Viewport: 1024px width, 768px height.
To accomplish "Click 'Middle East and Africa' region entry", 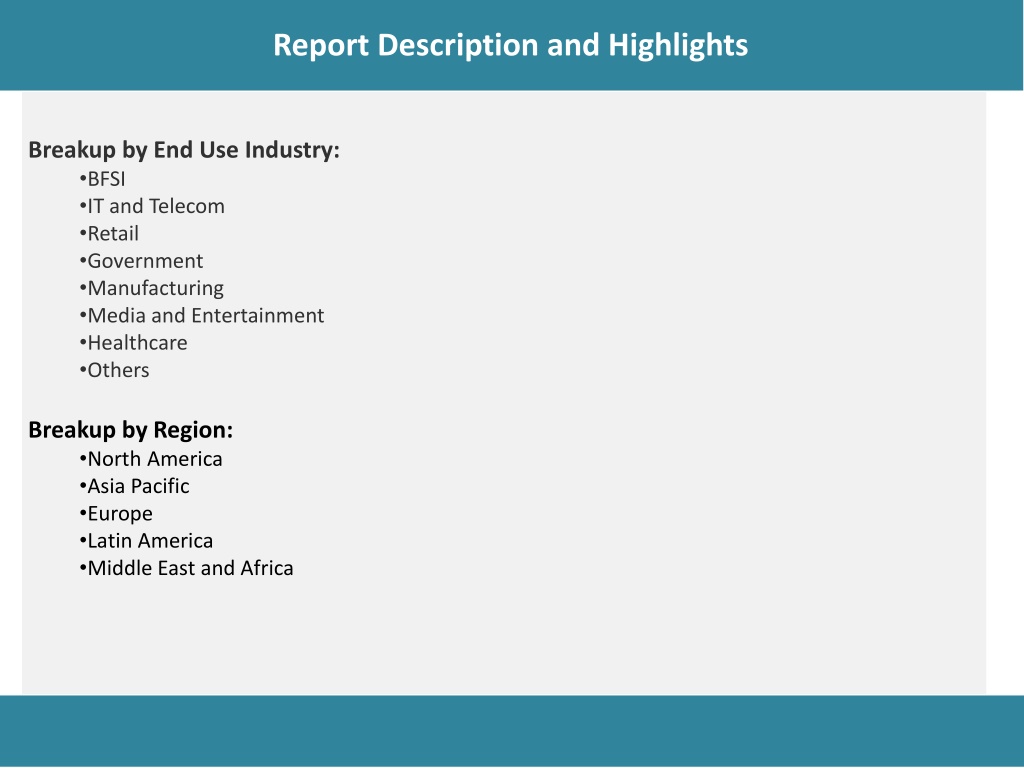I will coord(186,569).
